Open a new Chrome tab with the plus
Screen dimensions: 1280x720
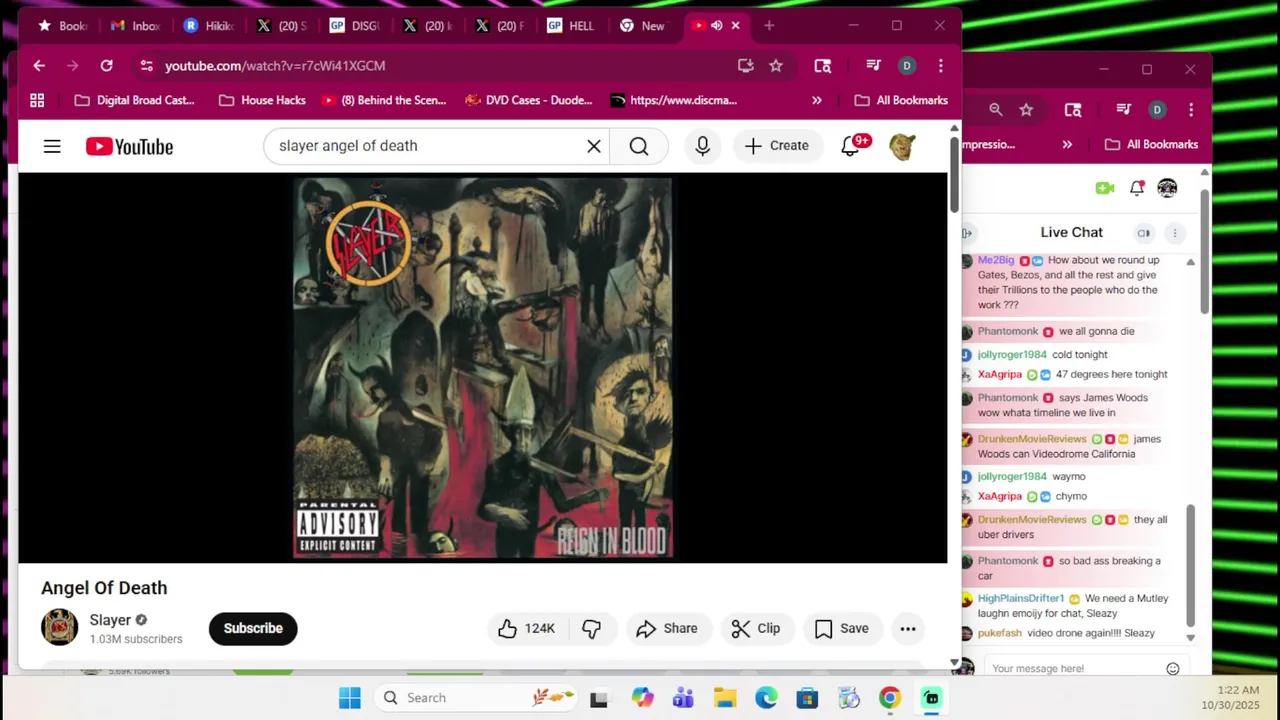point(769,26)
